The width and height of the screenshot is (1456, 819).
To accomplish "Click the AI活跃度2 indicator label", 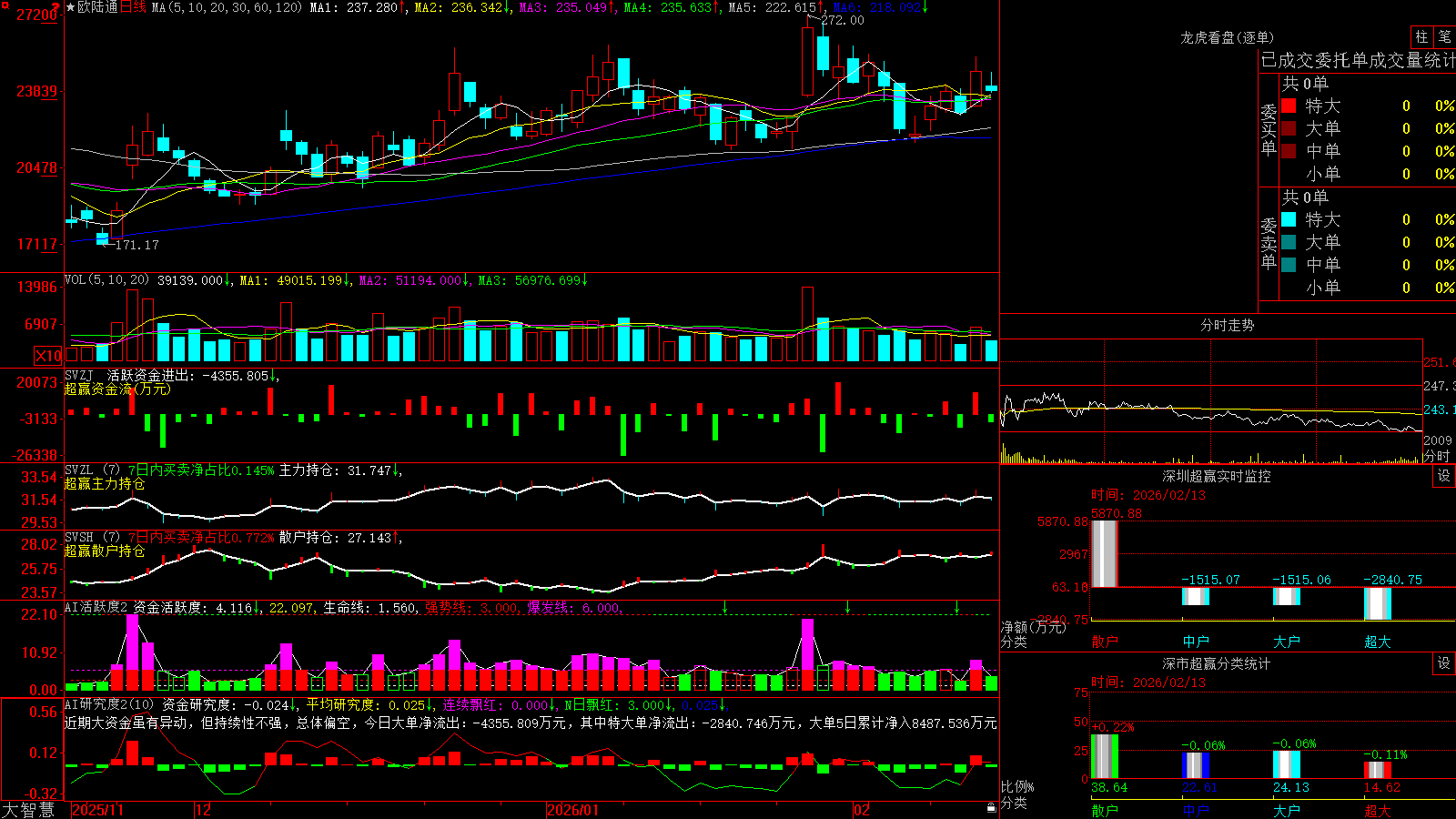I will pyautogui.click(x=96, y=607).
